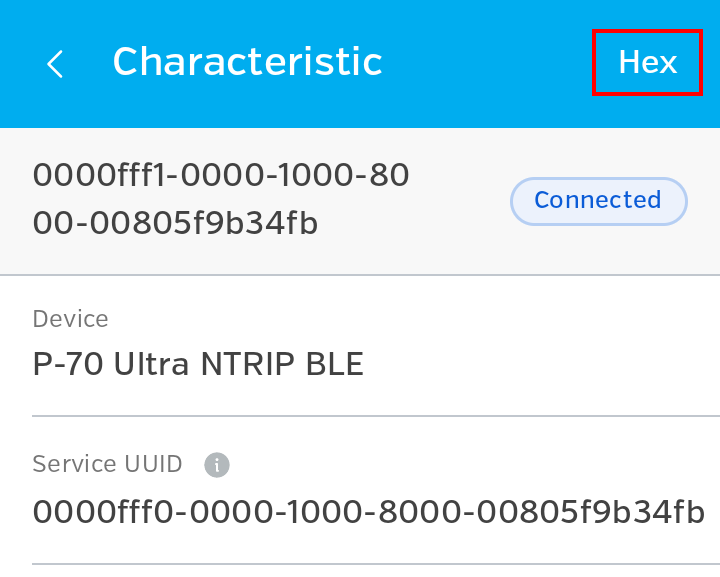This screenshot has width=720, height=577.
Task: Click the characteristic UUID starting 0000fff1
Action: (x=220, y=176)
